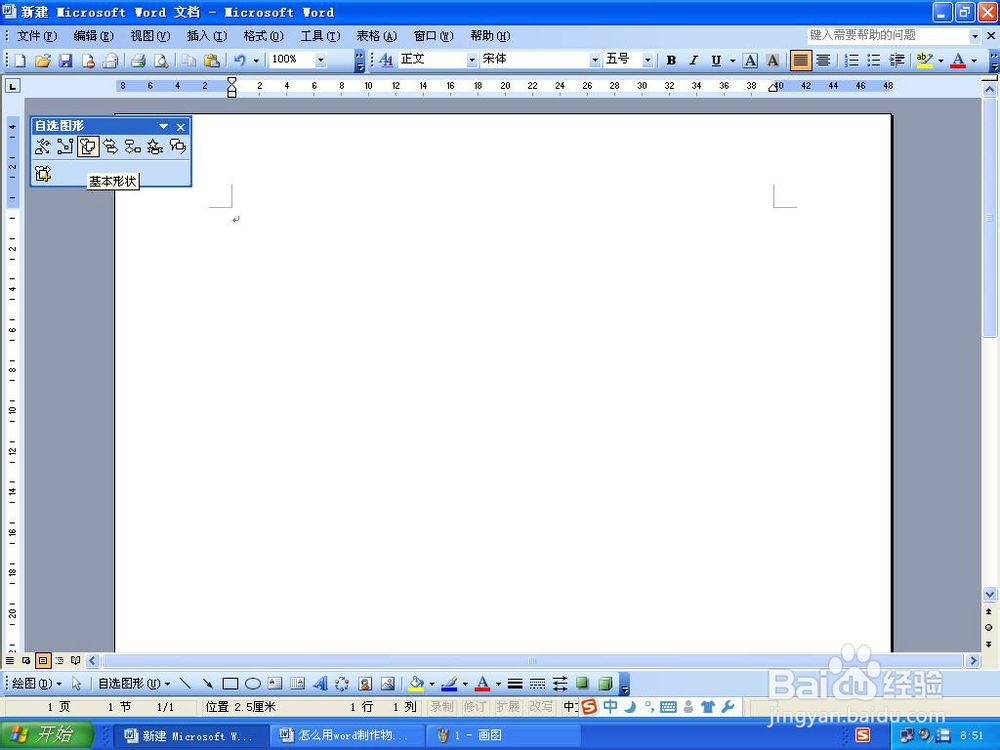Select Lines category in AutoShapes panel
The width and height of the screenshot is (1000, 750).
pos(43,147)
